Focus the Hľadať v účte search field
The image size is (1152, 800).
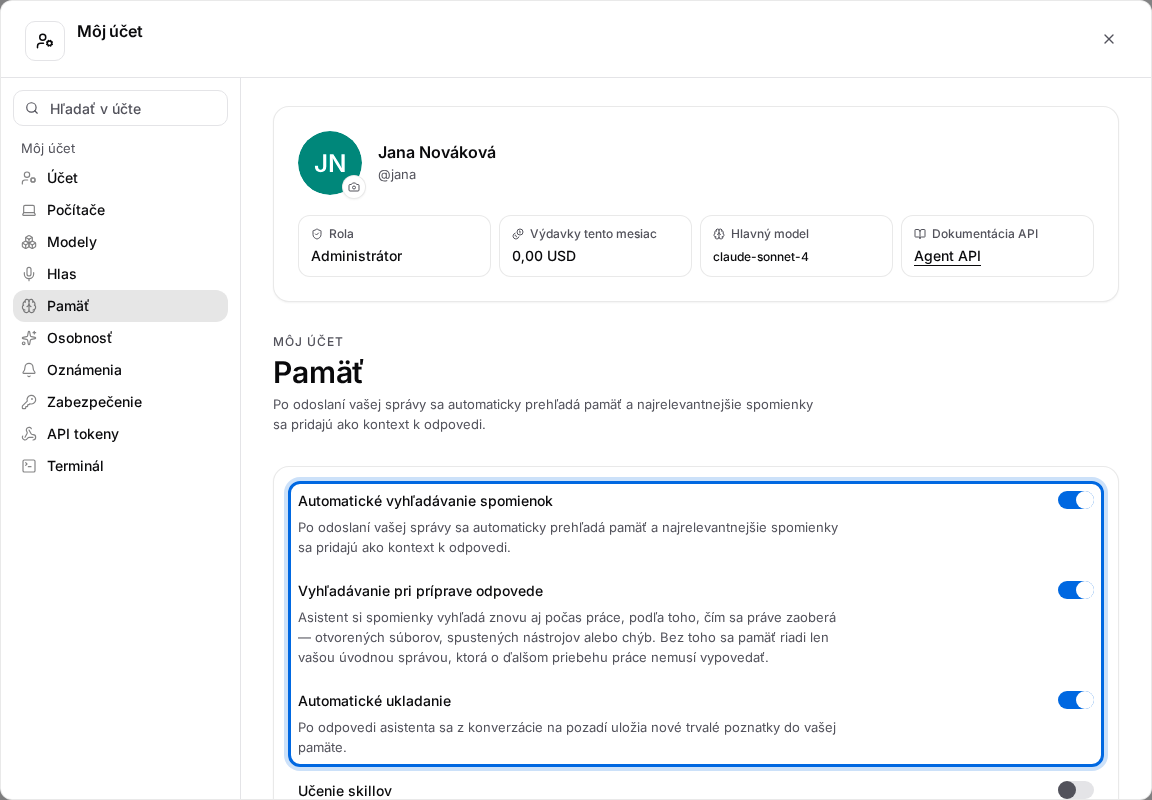[x=120, y=109]
